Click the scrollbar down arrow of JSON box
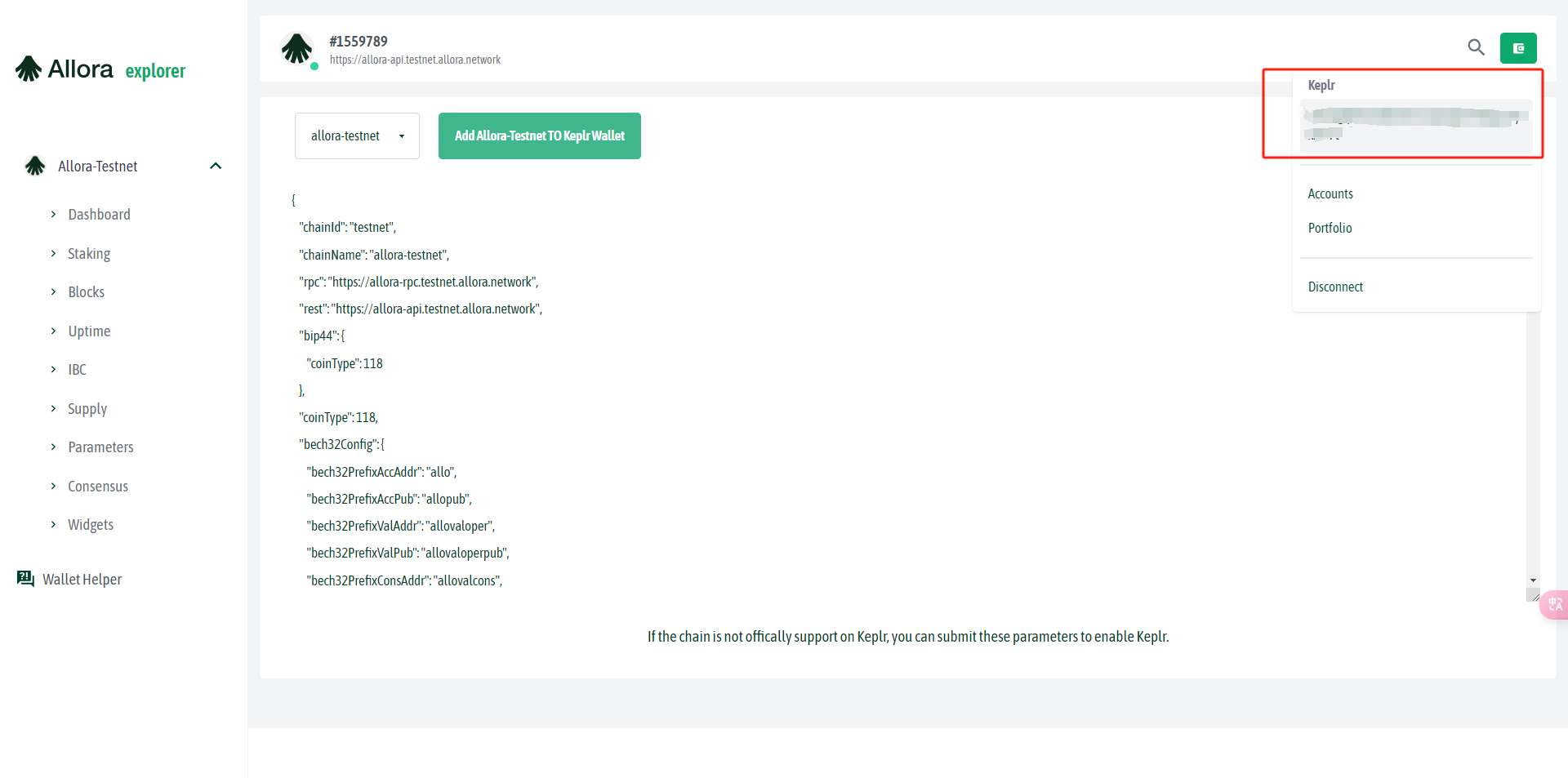This screenshot has height=778, width=1568. pyautogui.click(x=1533, y=580)
